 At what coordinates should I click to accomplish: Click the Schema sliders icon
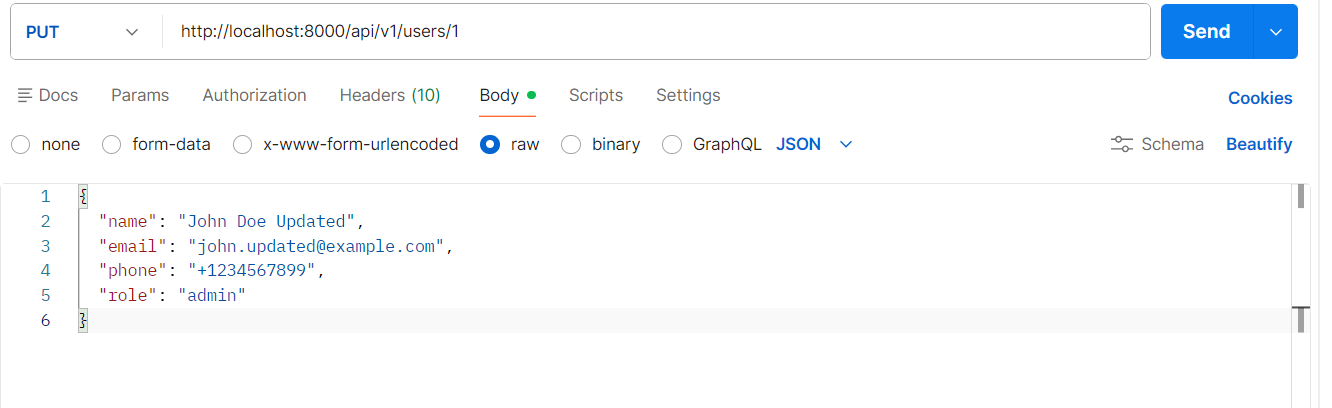(1121, 144)
